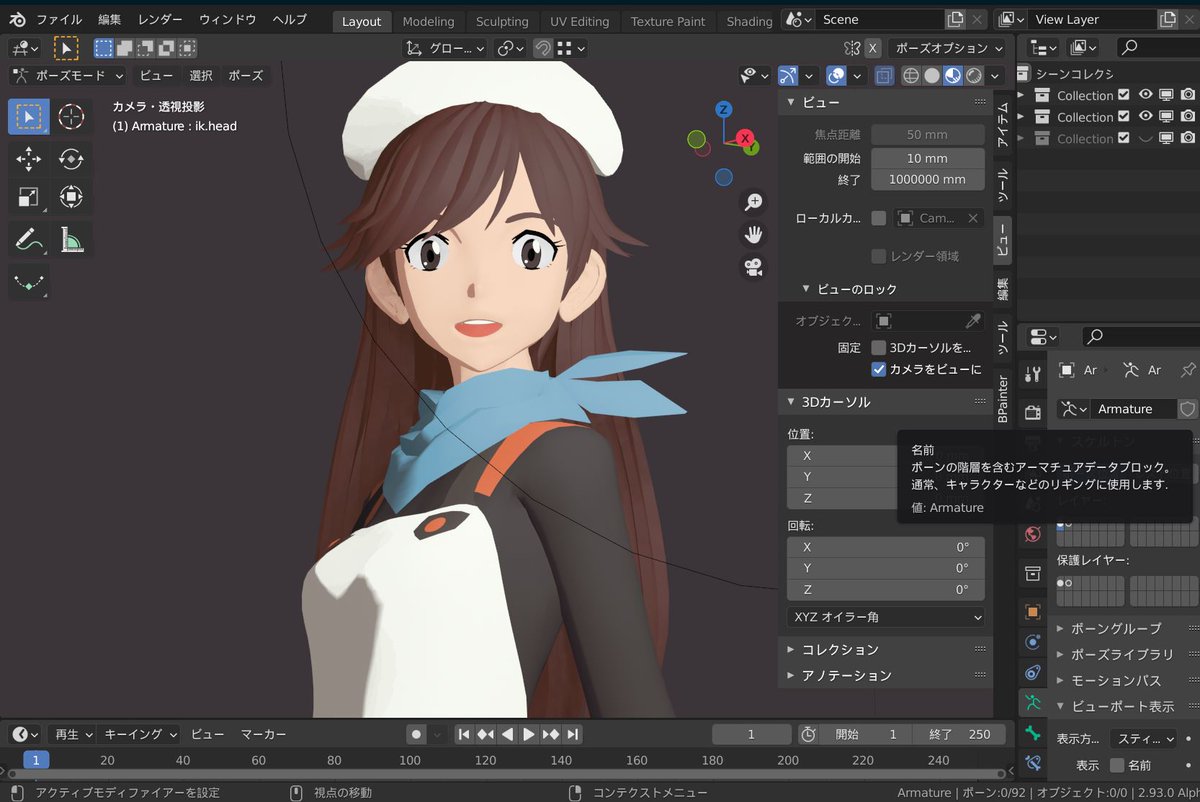Select the Rotate tool
1200x802 pixels.
(71, 158)
